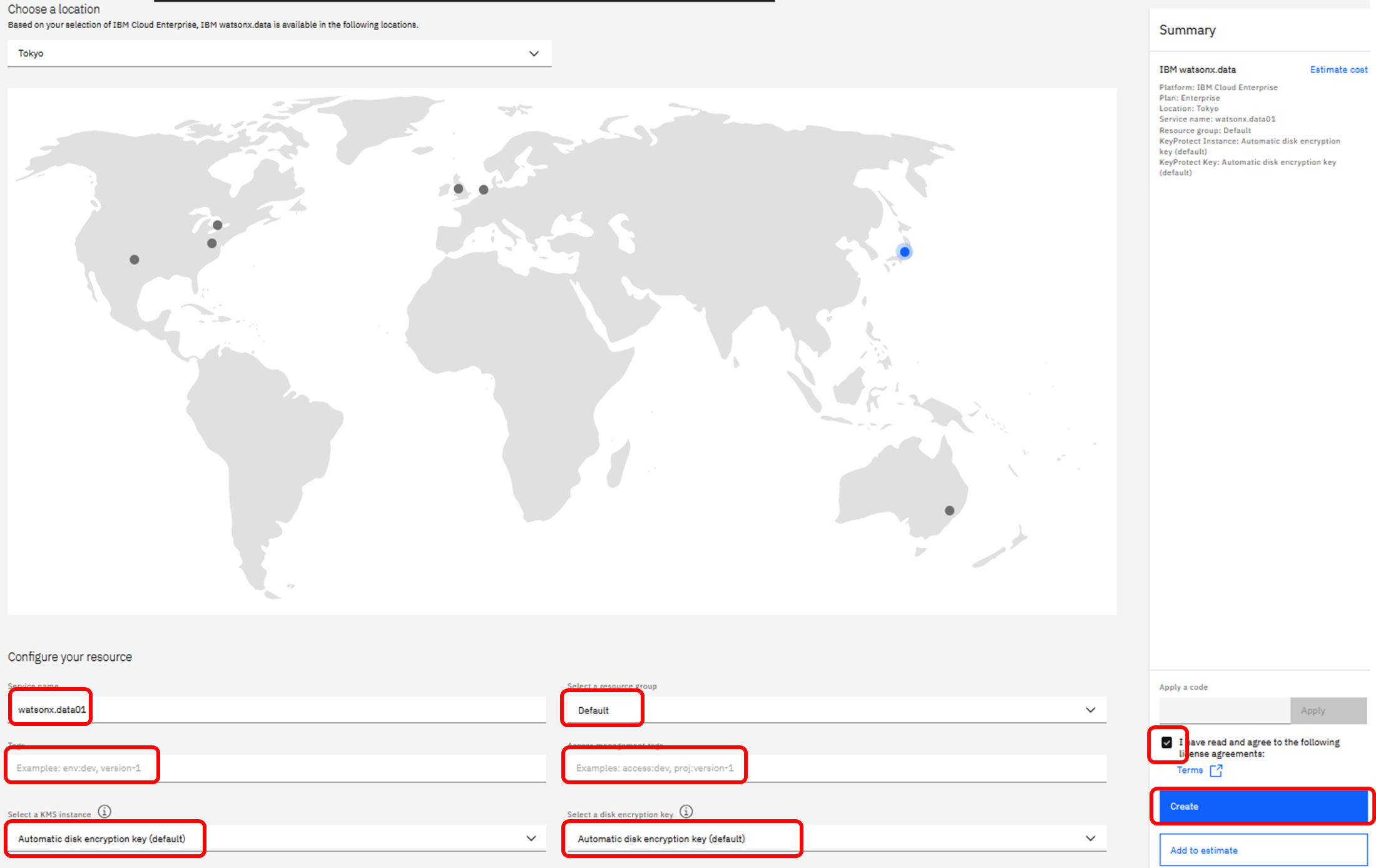
Task: Expand the resource group Default dropdown
Action: [836, 710]
